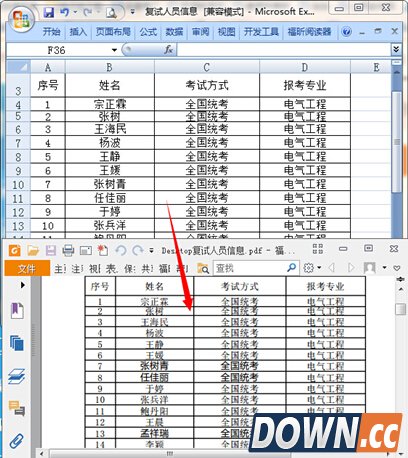Select column B header in Excel
This screenshot has width=408, height=458.
pos(110,67)
